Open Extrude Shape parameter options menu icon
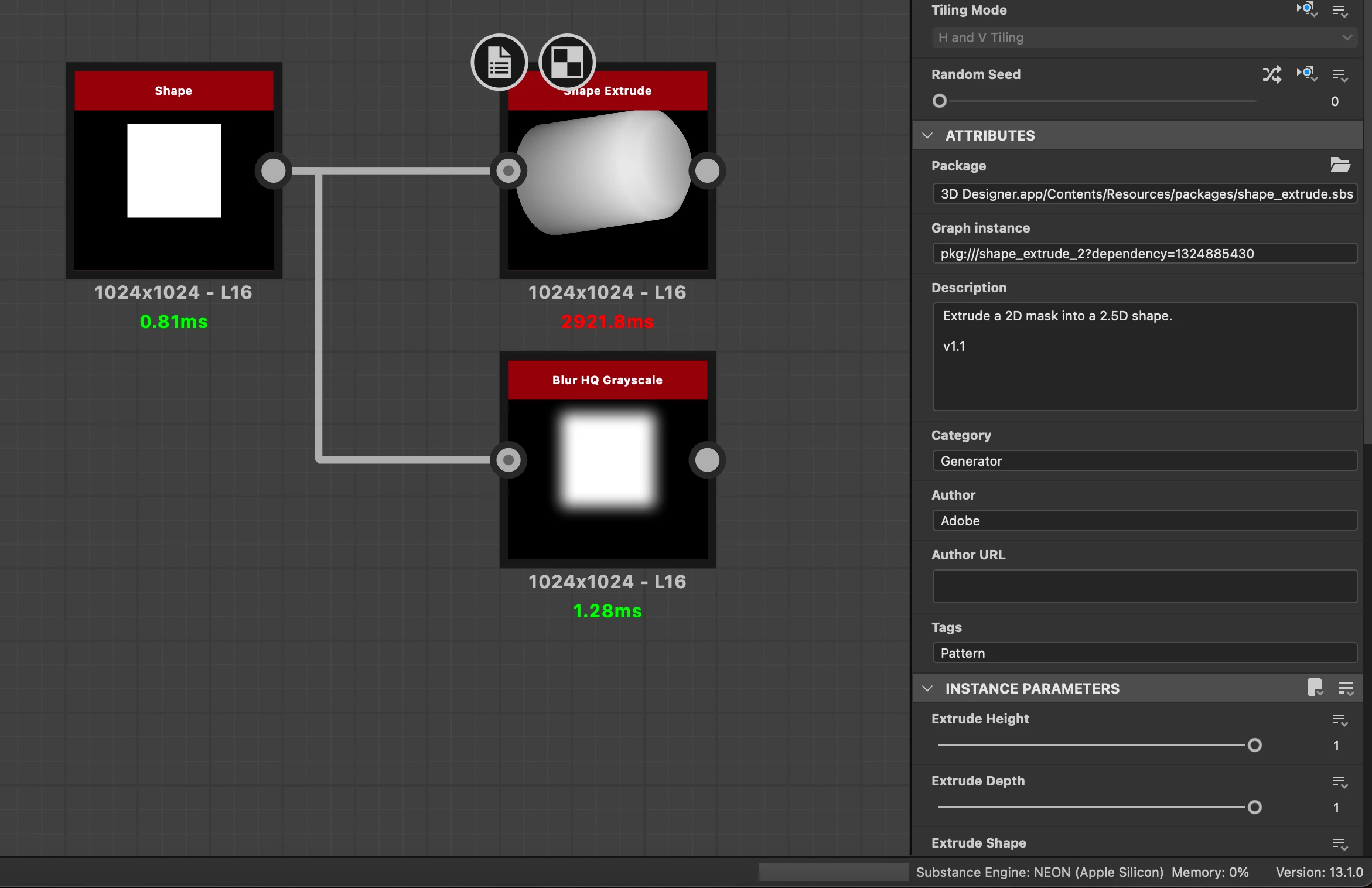 click(1340, 844)
